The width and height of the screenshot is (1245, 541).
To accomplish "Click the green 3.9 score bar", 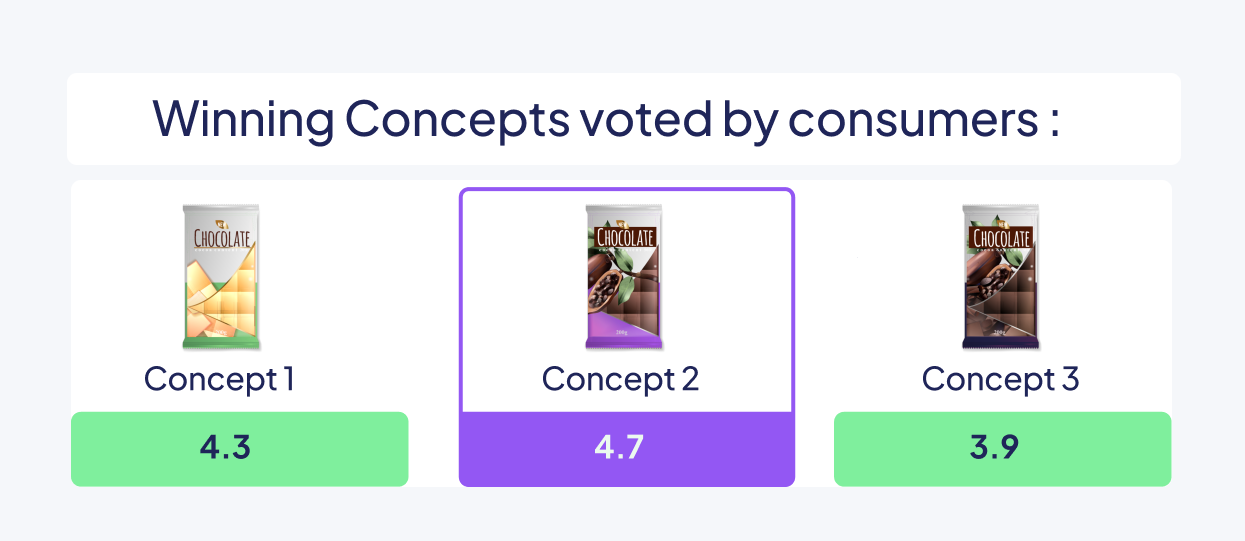I will pyautogui.click(x=1002, y=449).
